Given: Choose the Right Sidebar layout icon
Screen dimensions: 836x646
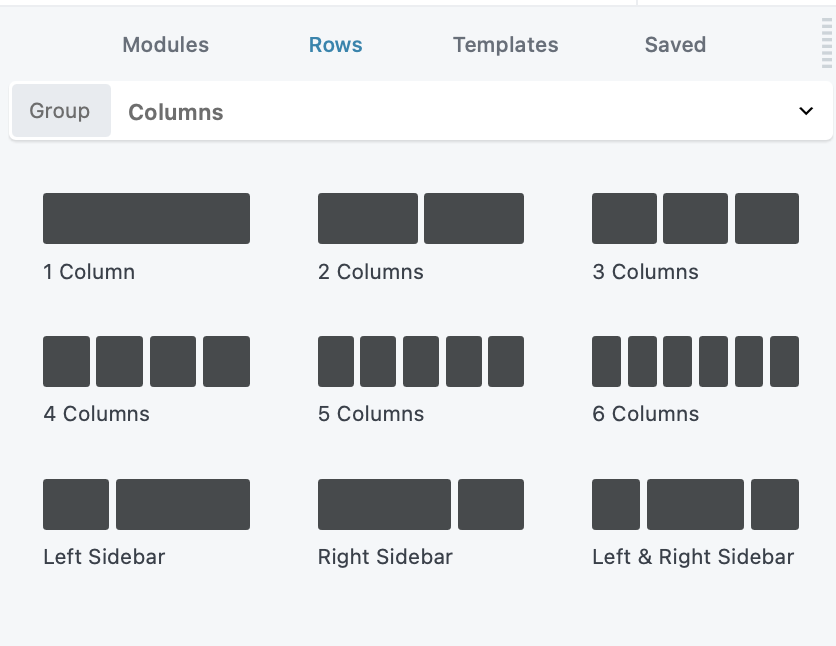Looking at the screenshot, I should 420,504.
